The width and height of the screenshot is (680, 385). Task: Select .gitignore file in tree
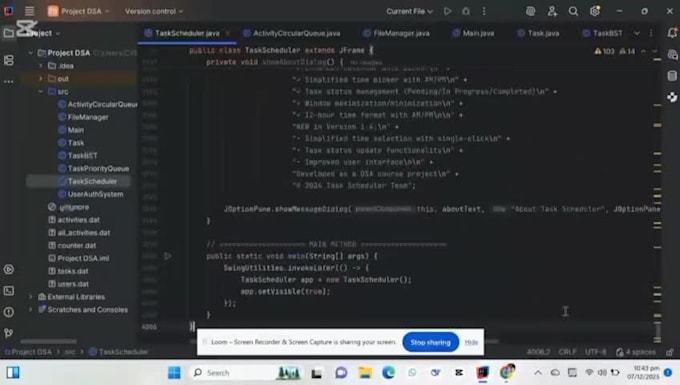(x=69, y=207)
